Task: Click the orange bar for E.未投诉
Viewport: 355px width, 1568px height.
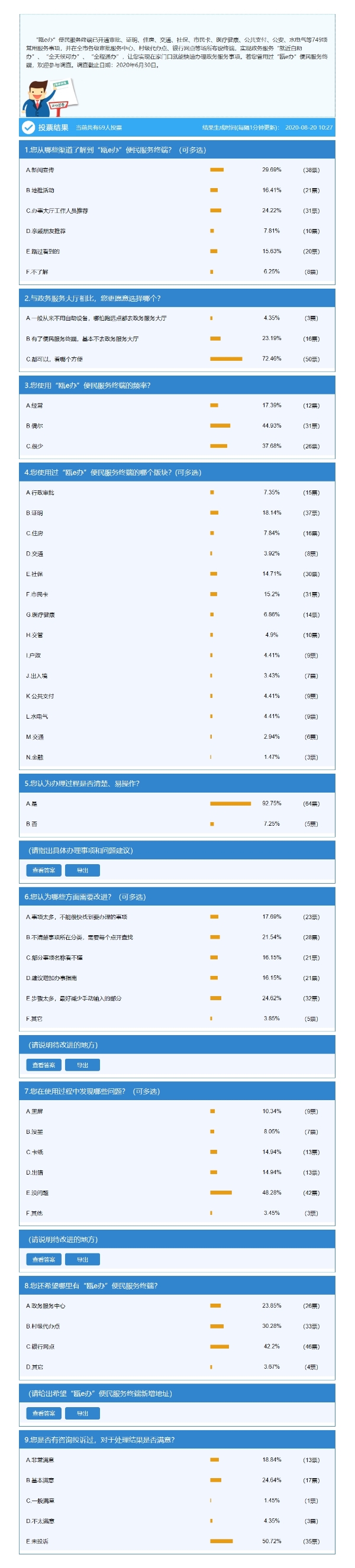Action: [222, 1541]
